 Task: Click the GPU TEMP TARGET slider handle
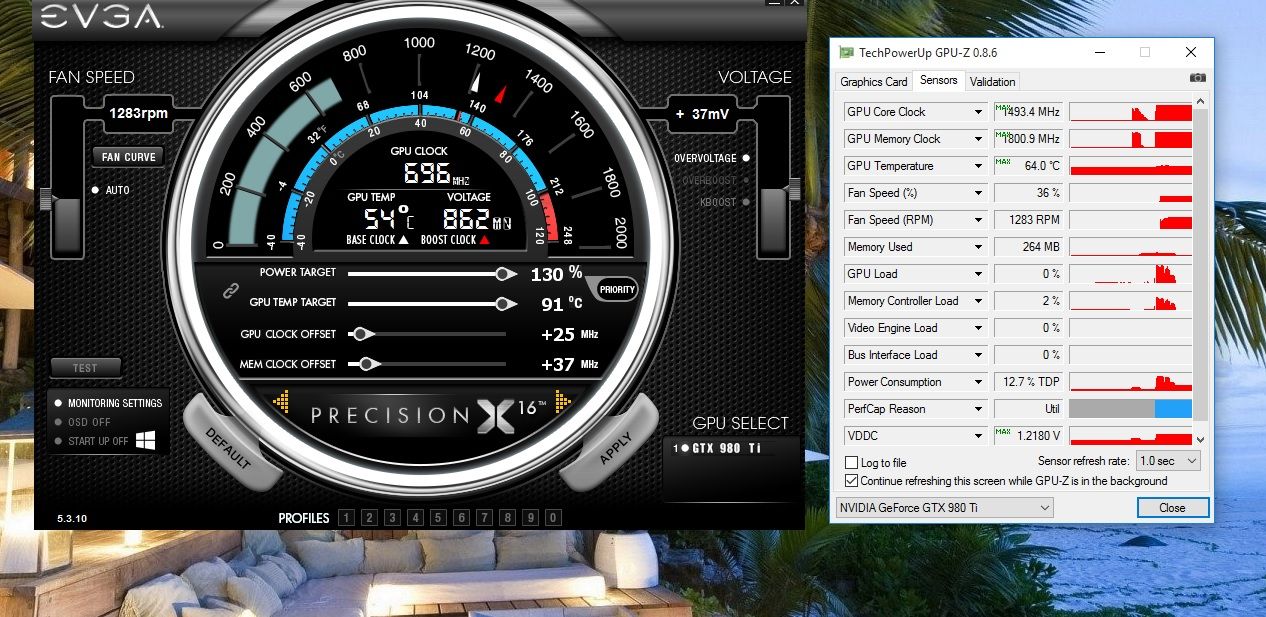click(506, 303)
